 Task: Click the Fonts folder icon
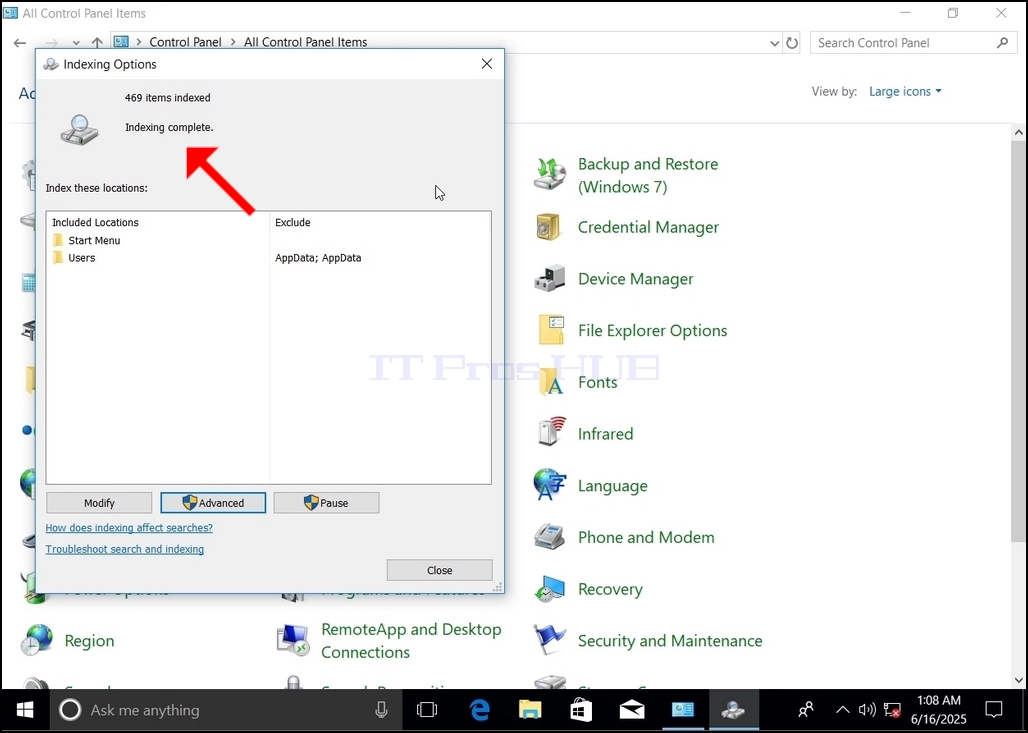551,382
